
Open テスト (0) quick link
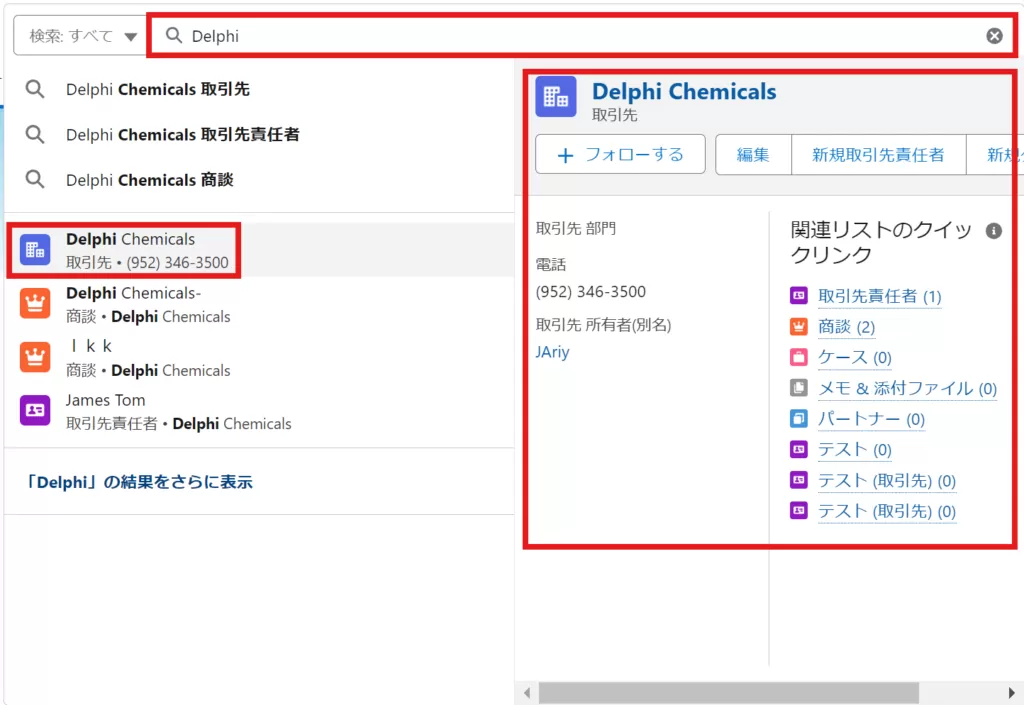pyautogui.click(x=855, y=450)
